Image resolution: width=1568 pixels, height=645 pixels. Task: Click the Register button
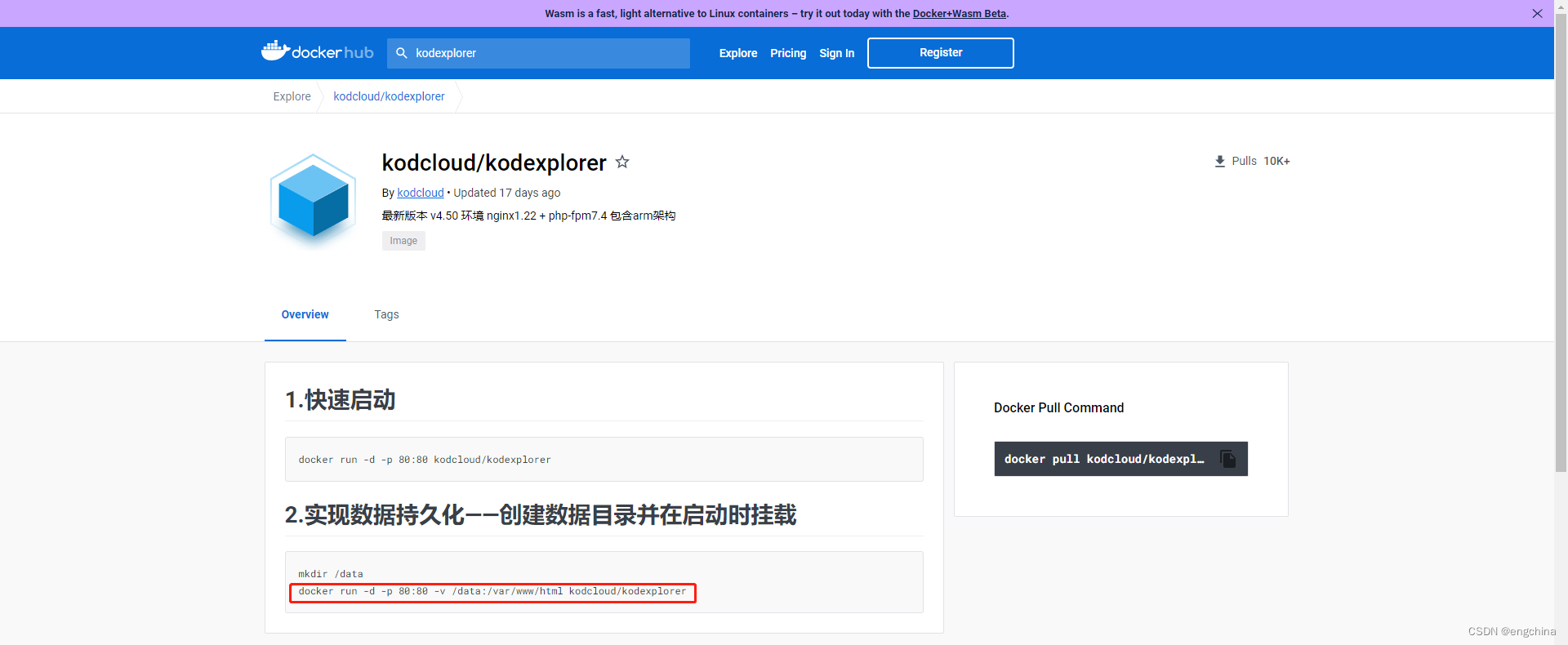[x=941, y=53]
